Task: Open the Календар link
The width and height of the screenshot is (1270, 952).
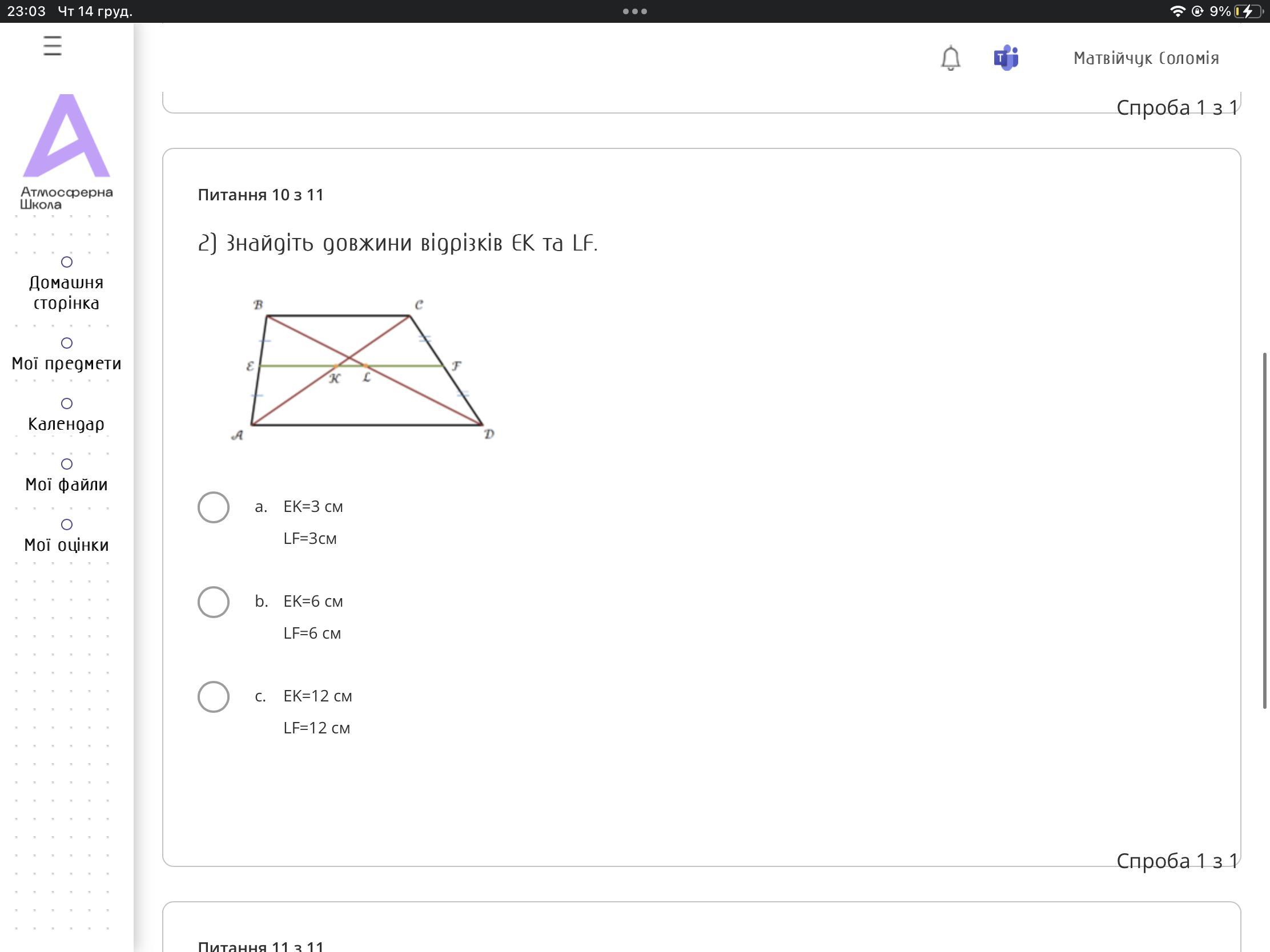Action: click(x=67, y=424)
